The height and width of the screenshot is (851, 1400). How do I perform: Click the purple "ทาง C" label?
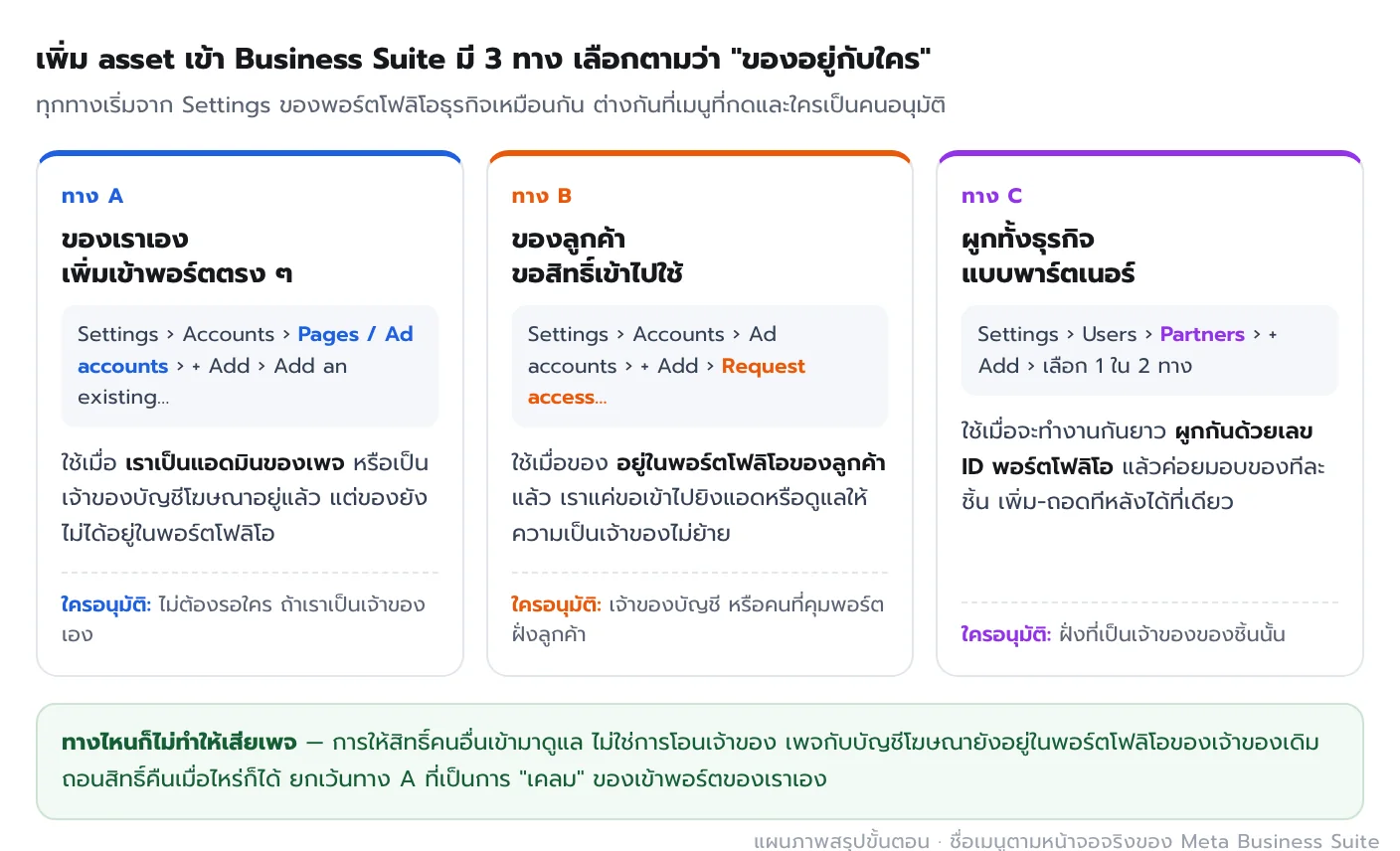pyautogui.click(x=991, y=196)
